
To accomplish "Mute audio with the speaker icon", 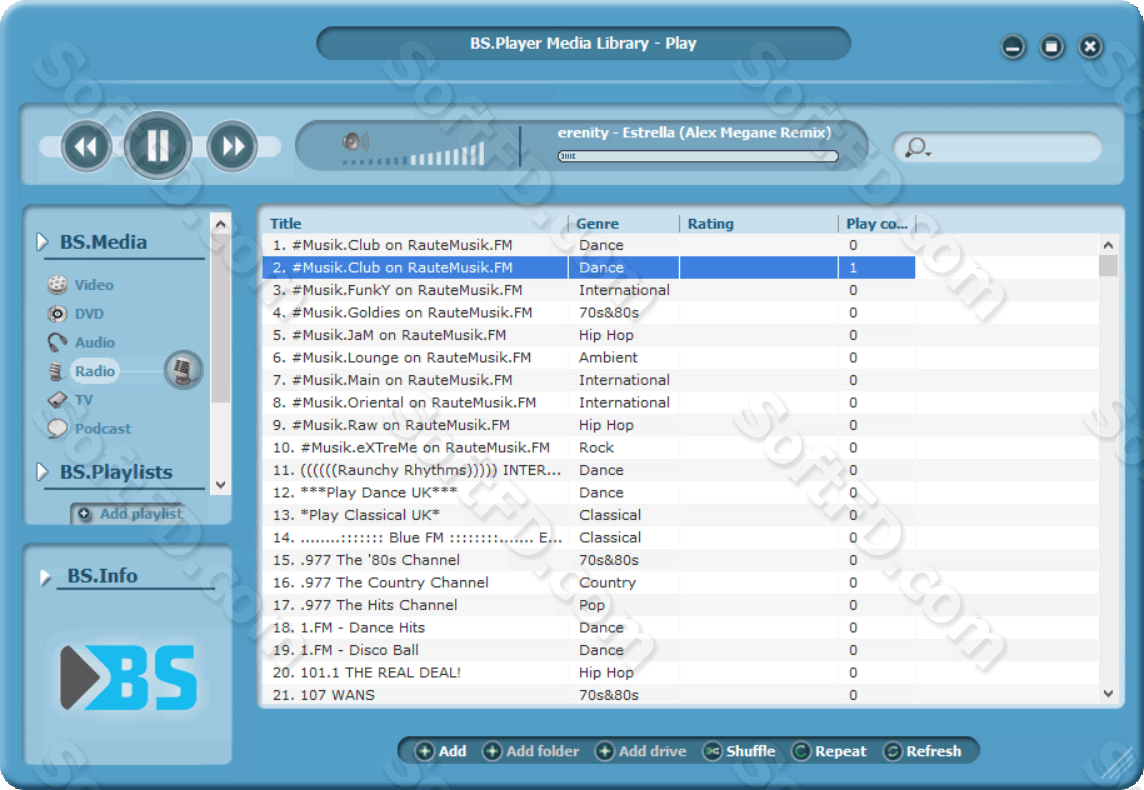I will (x=355, y=141).
